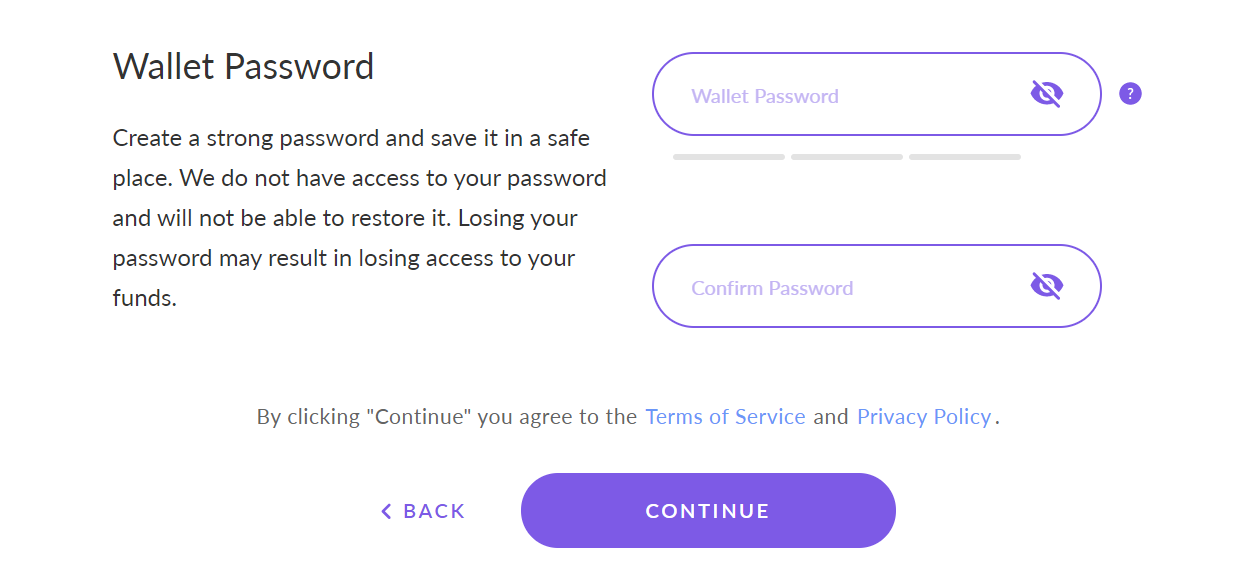Click the purple CONTINUE button
1233x568 pixels.
[708, 511]
